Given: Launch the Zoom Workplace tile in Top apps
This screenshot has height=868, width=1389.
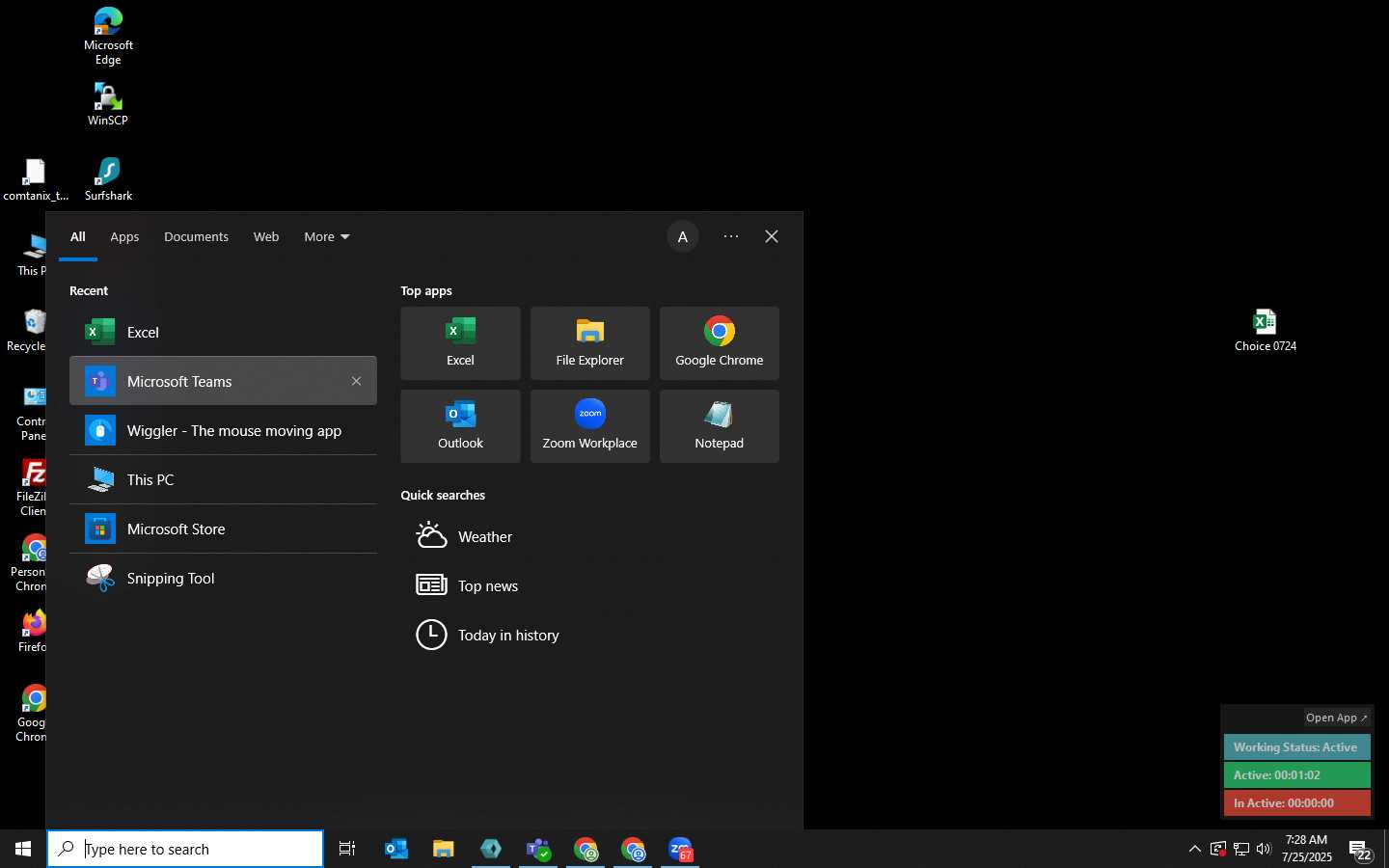Looking at the screenshot, I should 590,426.
